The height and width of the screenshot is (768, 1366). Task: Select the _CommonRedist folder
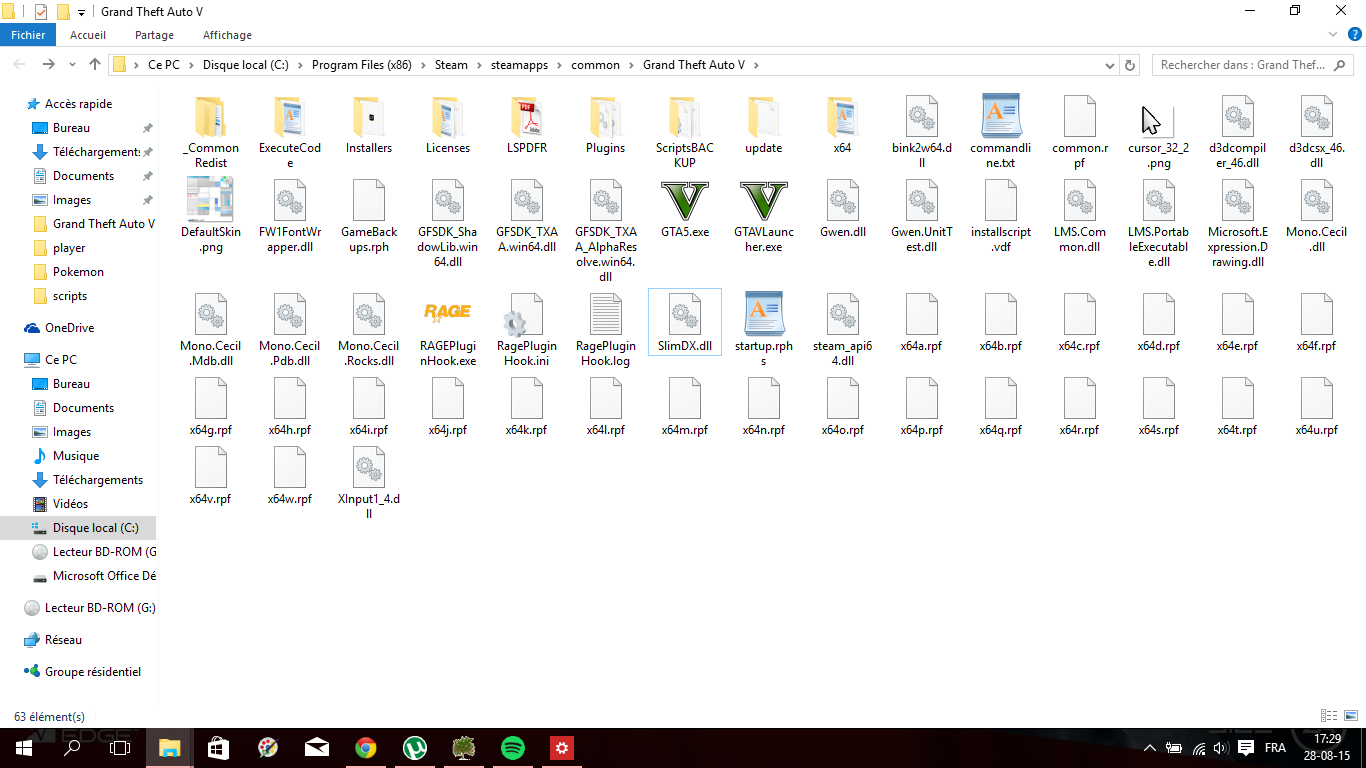[x=211, y=117]
